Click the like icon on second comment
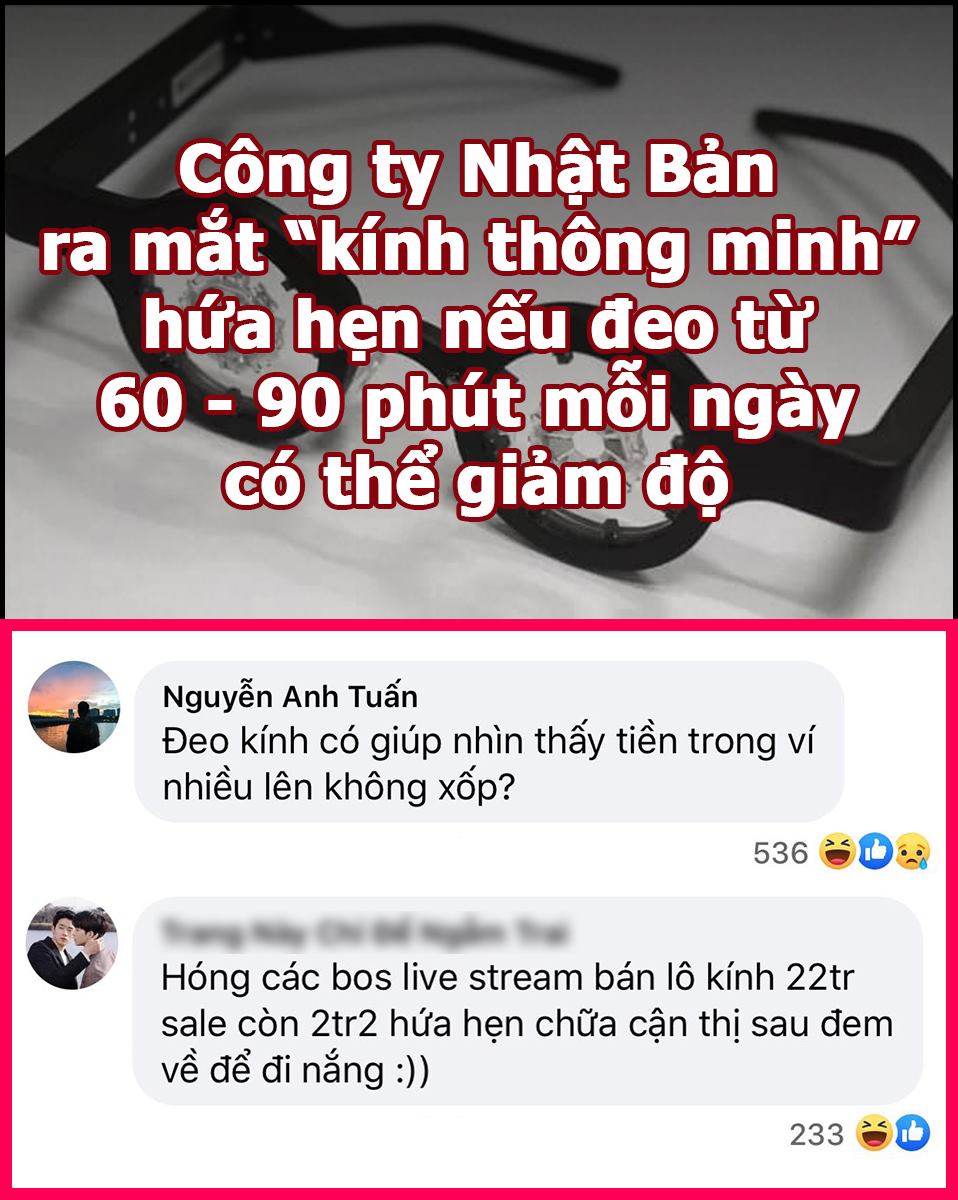Image resolution: width=958 pixels, height=1200 pixels. tap(913, 1134)
